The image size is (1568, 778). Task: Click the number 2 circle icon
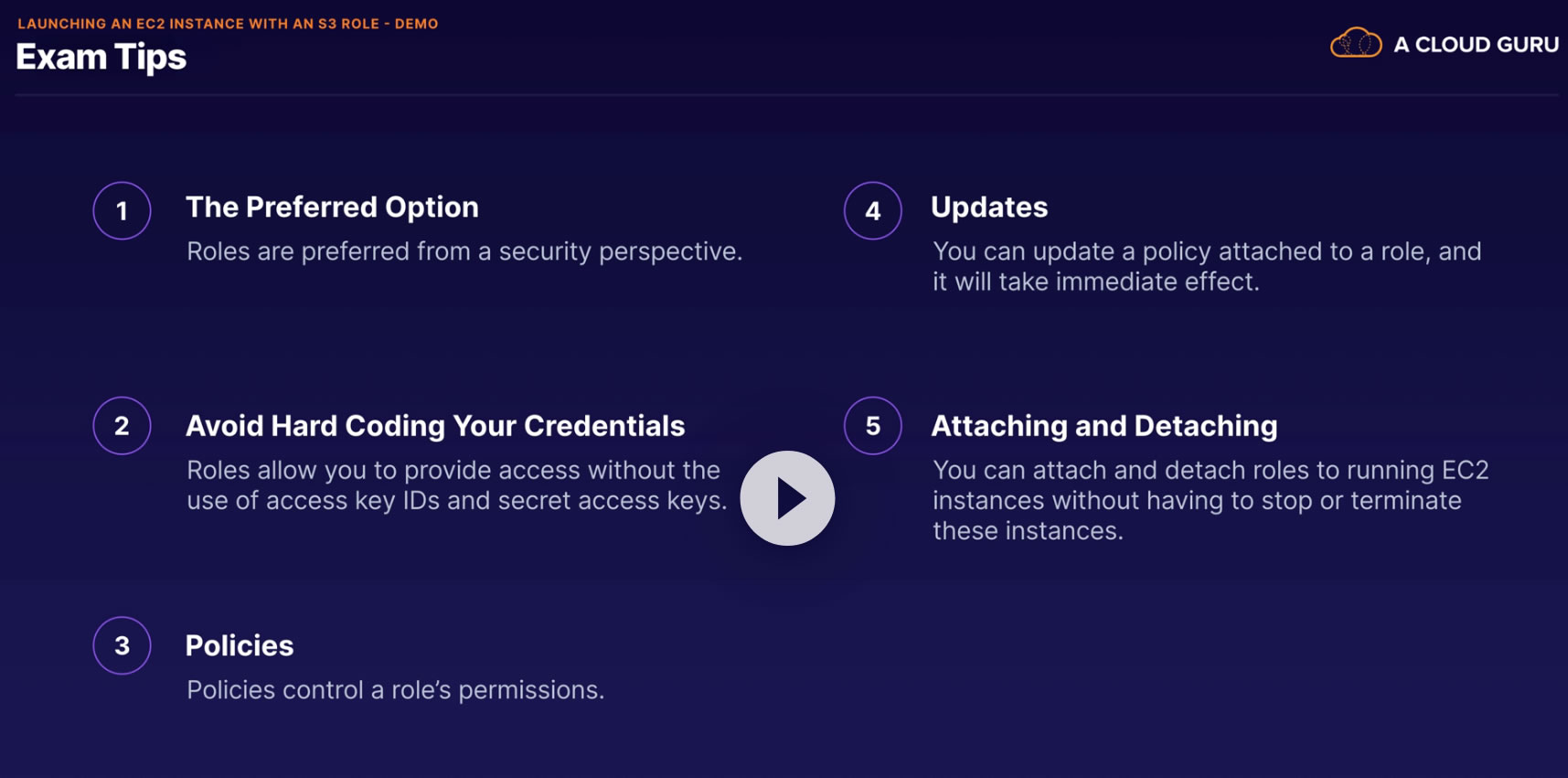122,426
